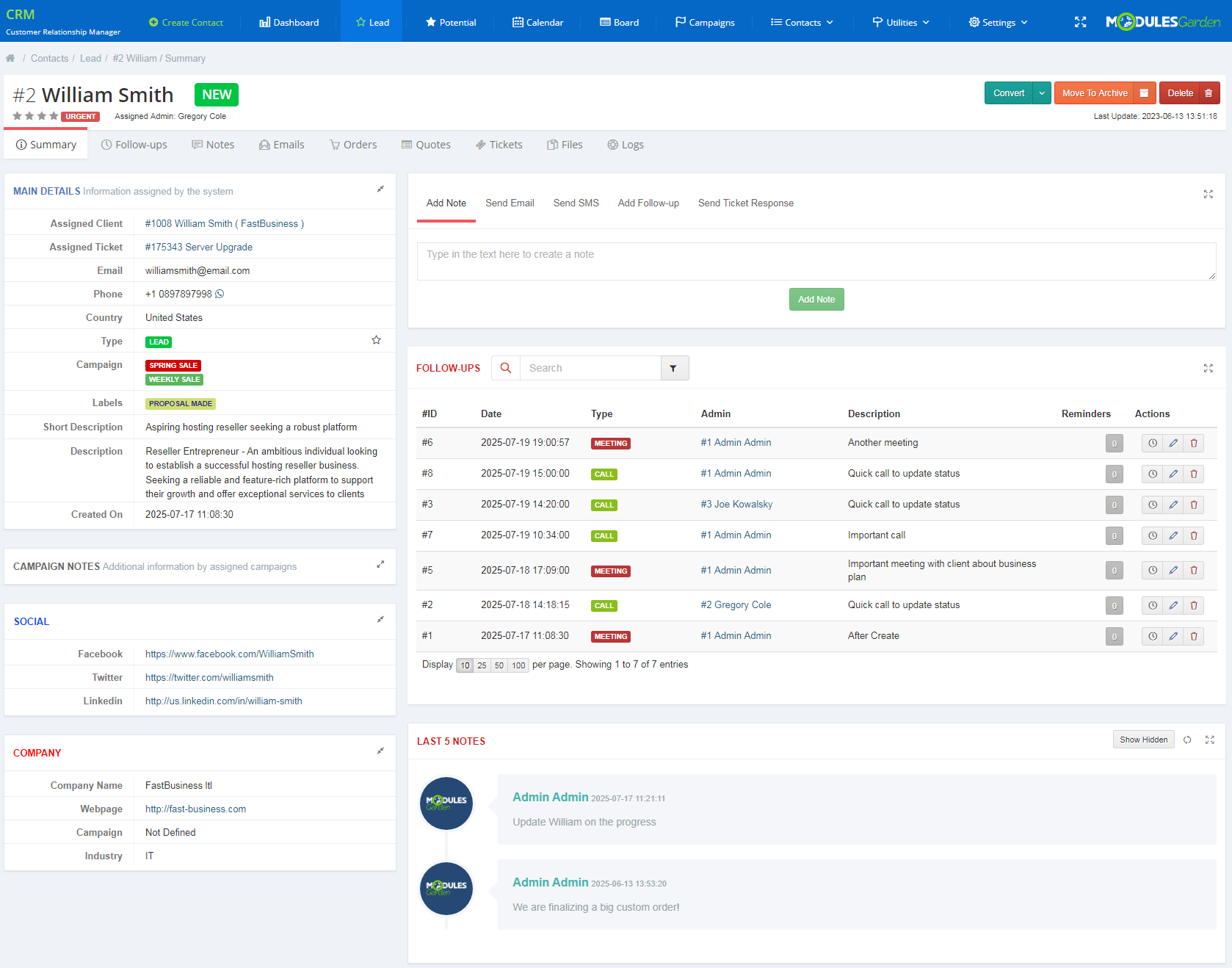Screen dimensions: 1232x968
Task: Open the Settings menu
Action: 997,21
